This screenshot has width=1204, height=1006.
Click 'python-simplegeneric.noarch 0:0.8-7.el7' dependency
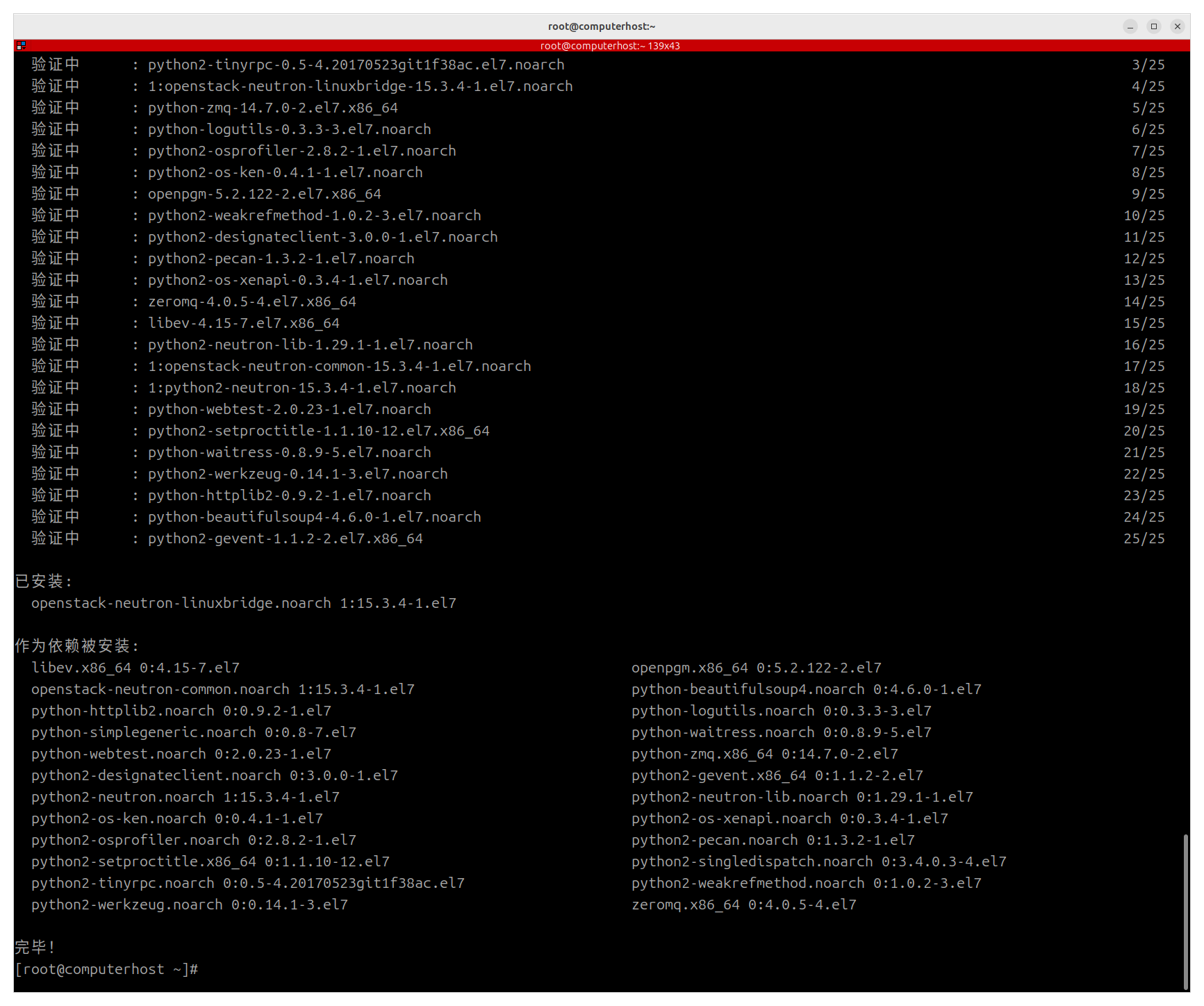pos(194,732)
